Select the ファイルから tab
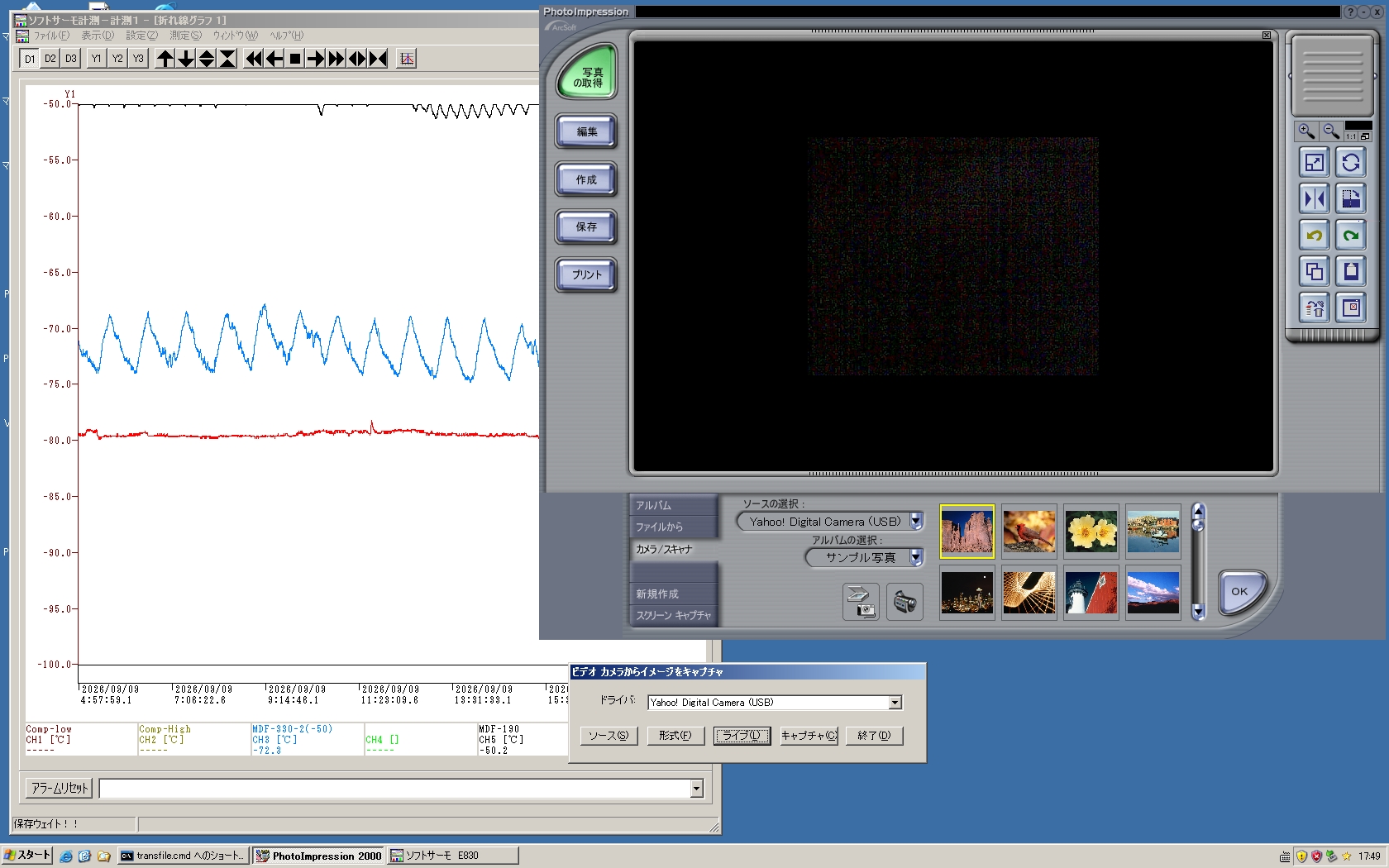 pyautogui.click(x=659, y=527)
